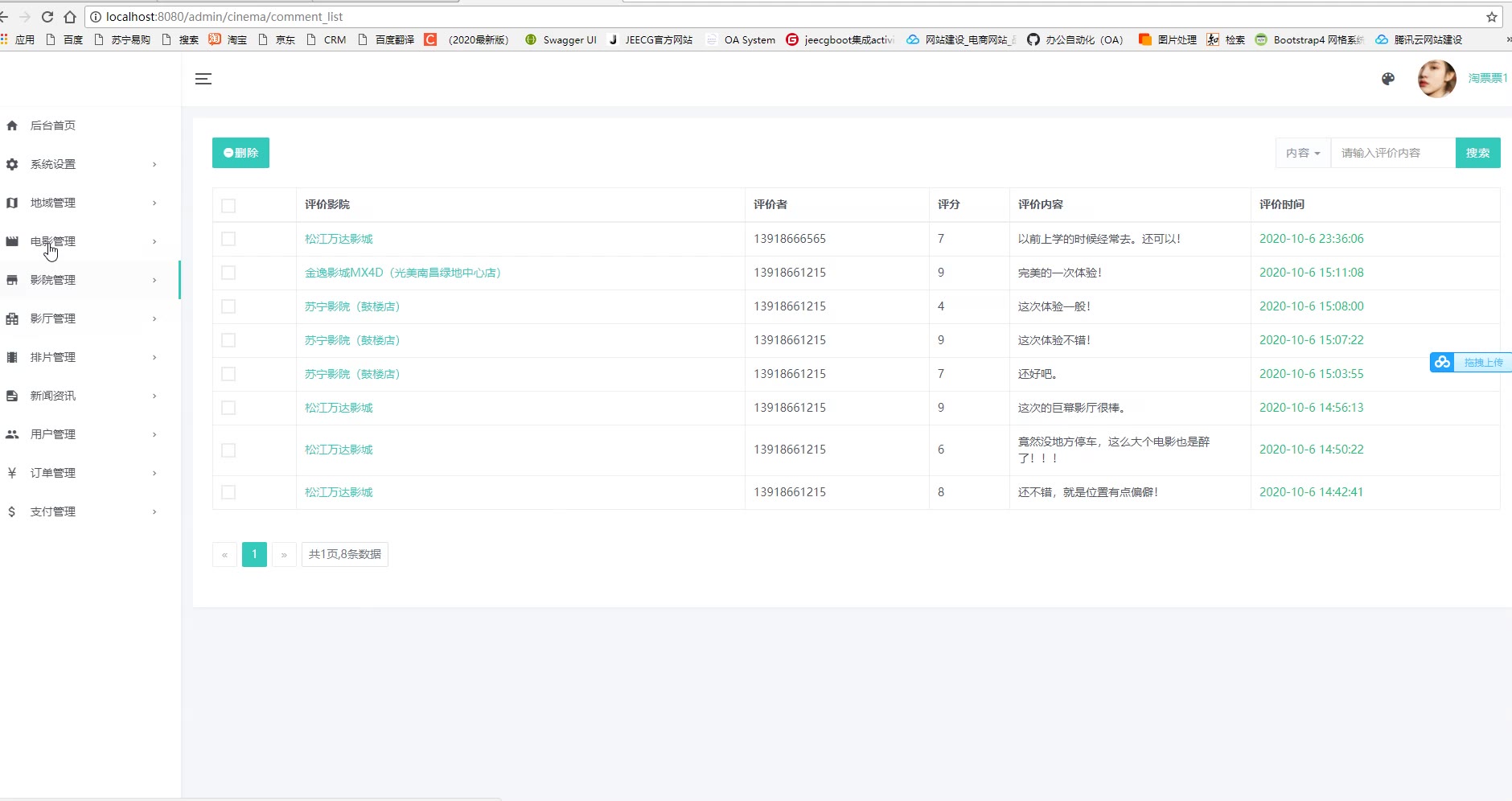
Task: Click the 搜索 search button
Action: coord(1477,153)
